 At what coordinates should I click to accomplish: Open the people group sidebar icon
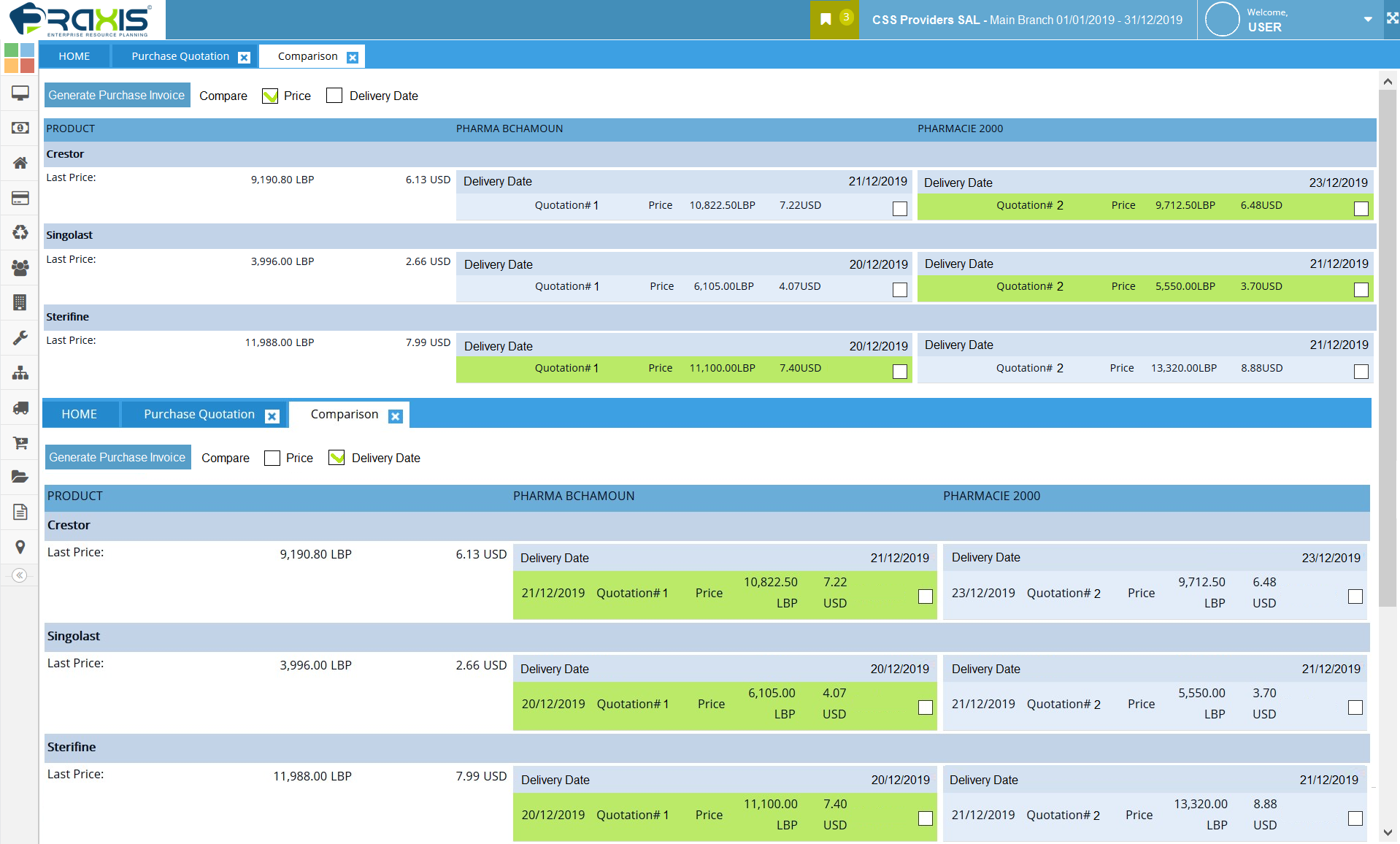pyautogui.click(x=20, y=267)
